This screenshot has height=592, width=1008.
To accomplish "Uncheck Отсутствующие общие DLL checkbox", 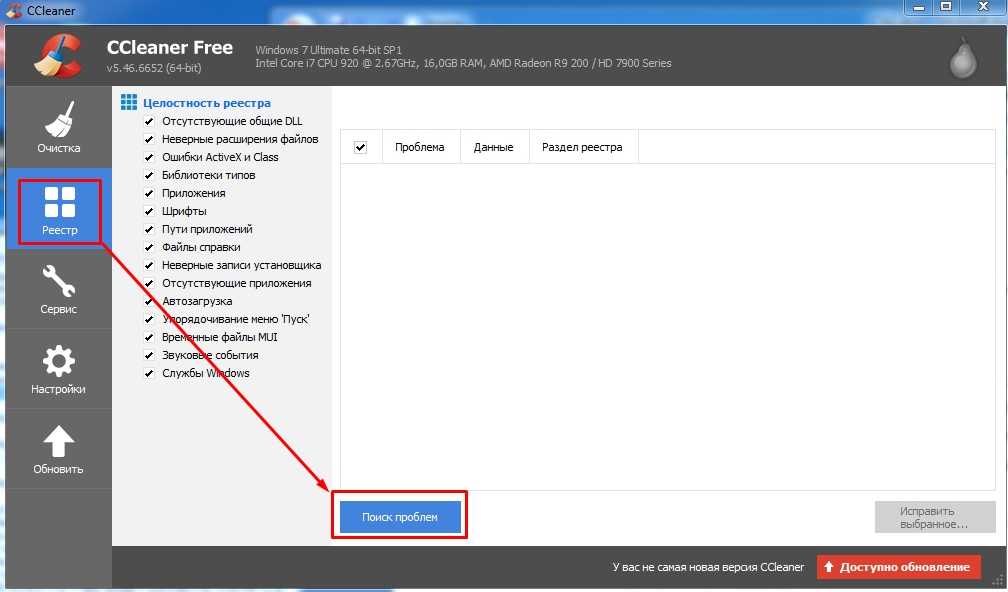I will (x=149, y=121).
